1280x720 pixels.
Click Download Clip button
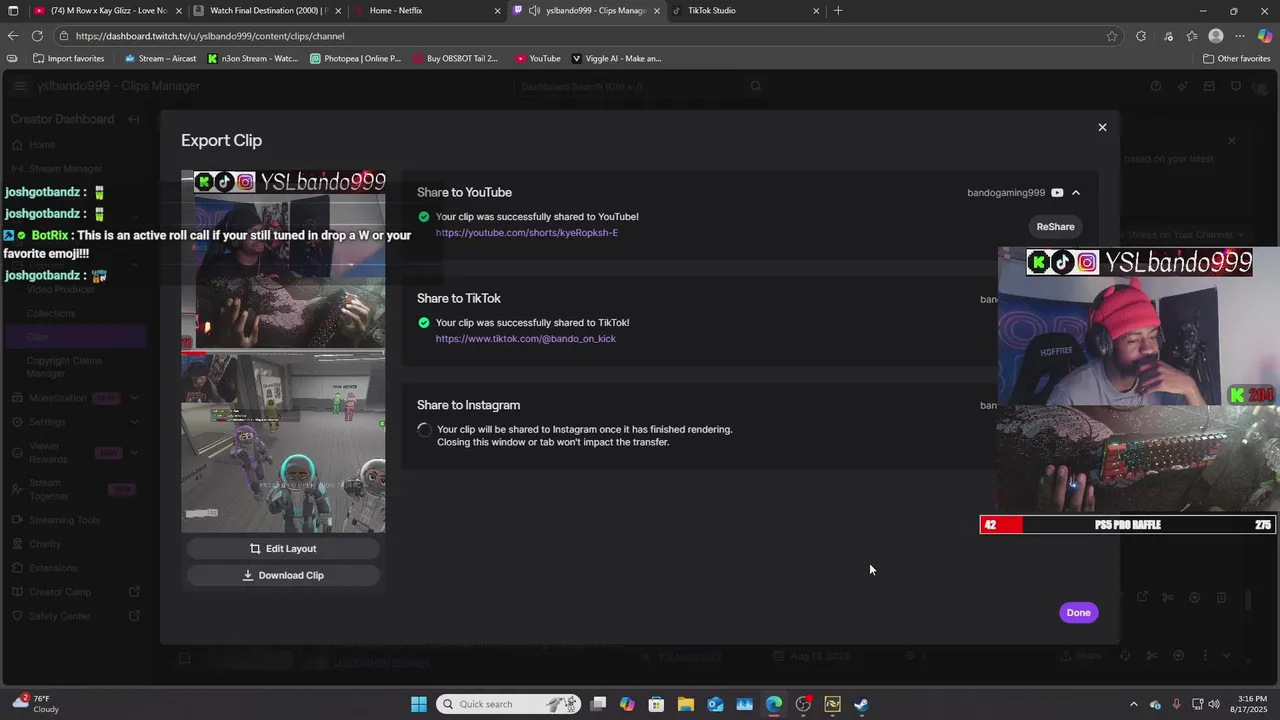(283, 576)
